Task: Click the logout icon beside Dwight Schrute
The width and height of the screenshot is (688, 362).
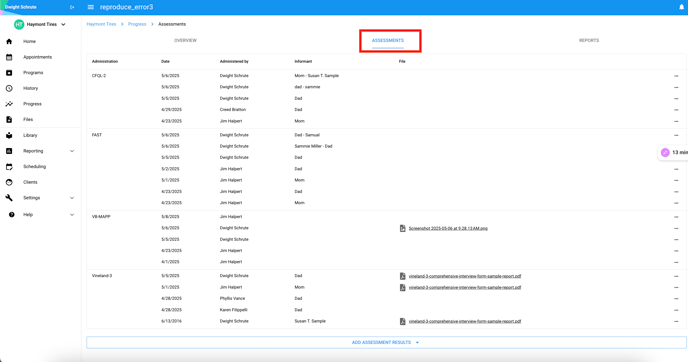Action: click(x=72, y=7)
